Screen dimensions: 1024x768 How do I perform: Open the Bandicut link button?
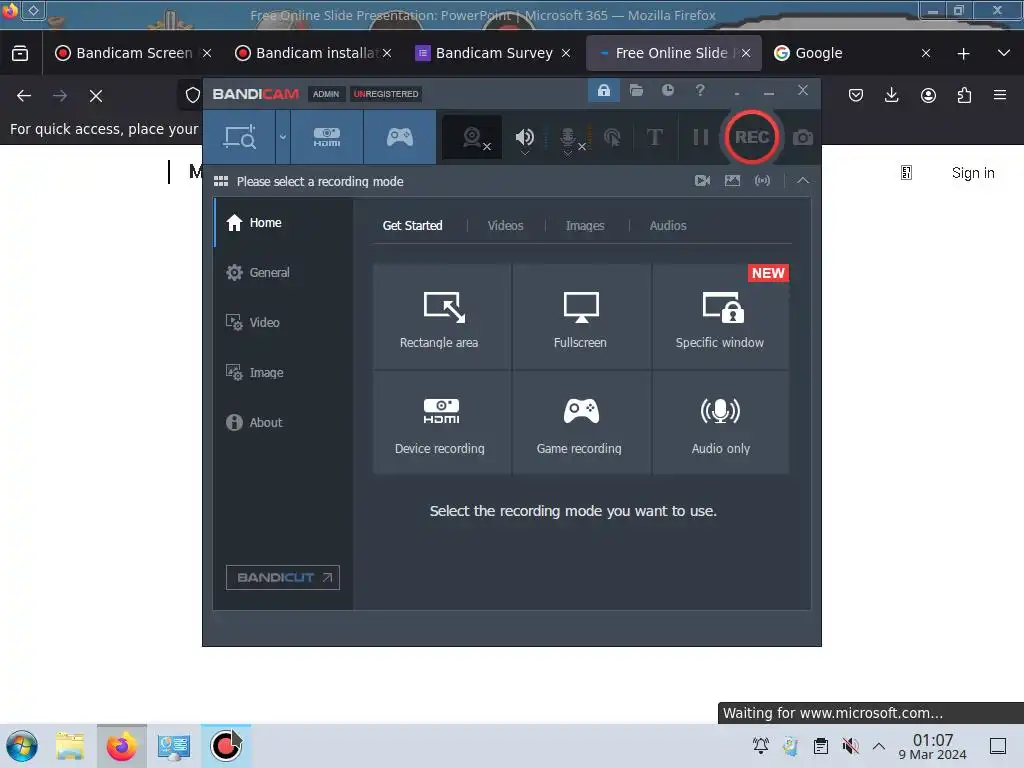pyautogui.click(x=283, y=577)
